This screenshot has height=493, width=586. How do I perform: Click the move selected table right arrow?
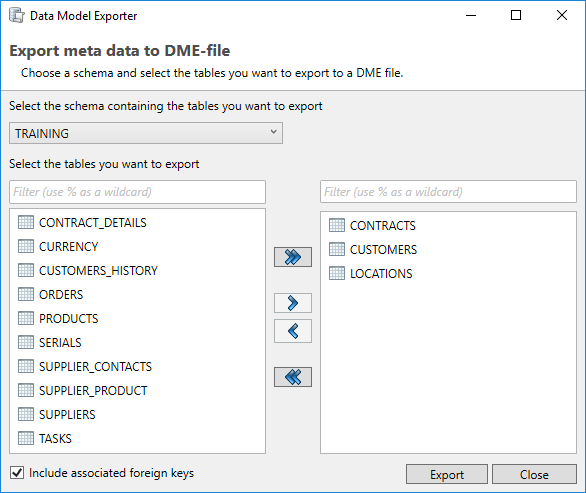(x=293, y=303)
